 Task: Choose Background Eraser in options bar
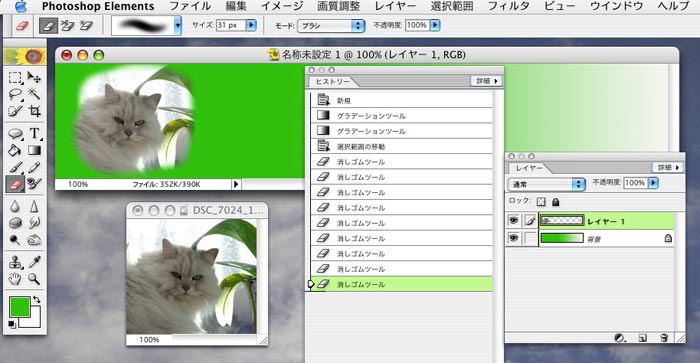[67, 25]
